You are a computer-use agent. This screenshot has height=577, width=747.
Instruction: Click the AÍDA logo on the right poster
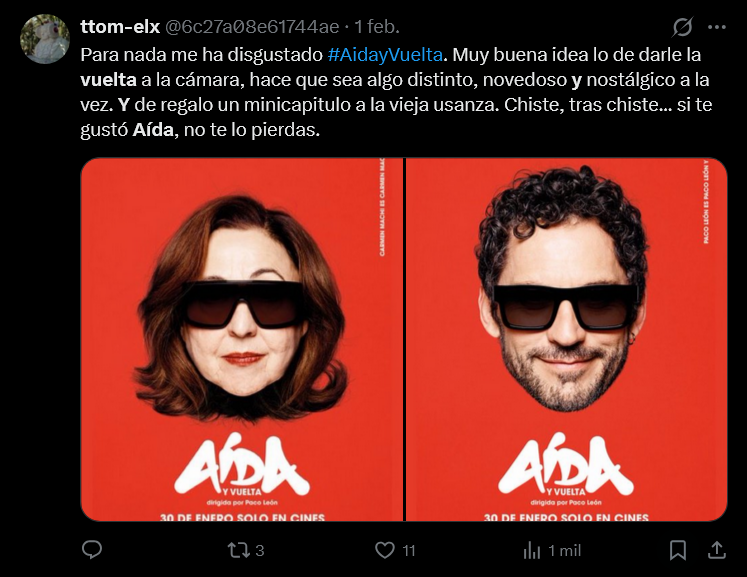566,464
